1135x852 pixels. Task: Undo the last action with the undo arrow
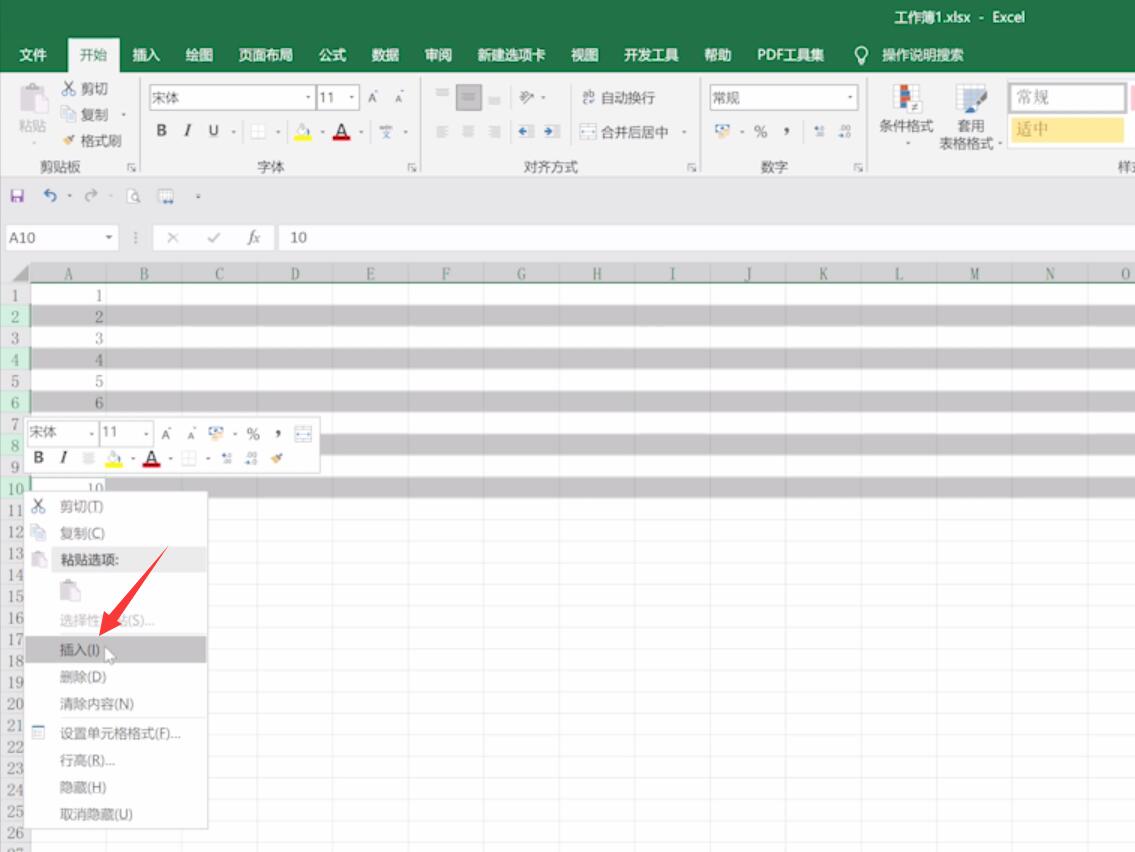coord(49,195)
